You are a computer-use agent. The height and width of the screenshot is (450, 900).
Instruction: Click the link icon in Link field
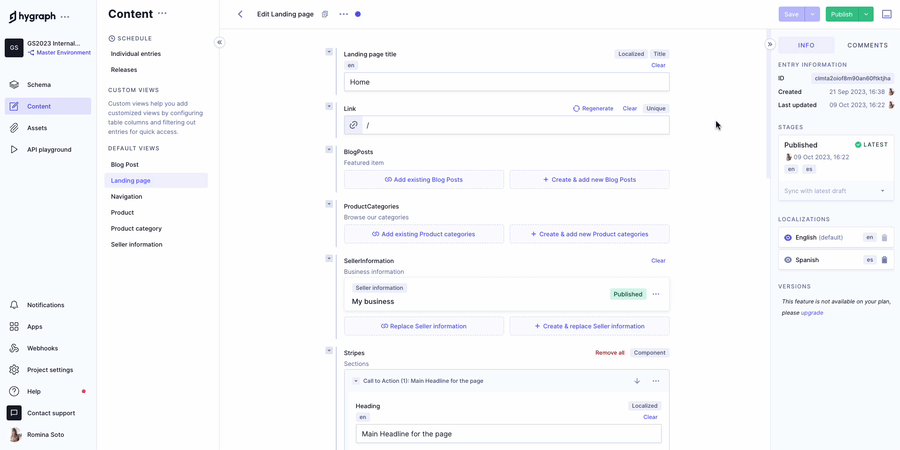353,125
